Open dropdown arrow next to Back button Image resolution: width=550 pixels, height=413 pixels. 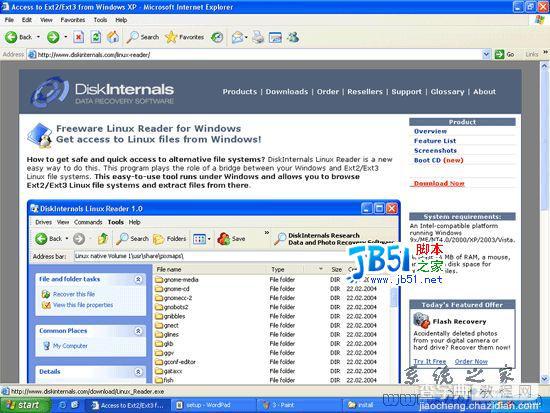click(x=38, y=37)
